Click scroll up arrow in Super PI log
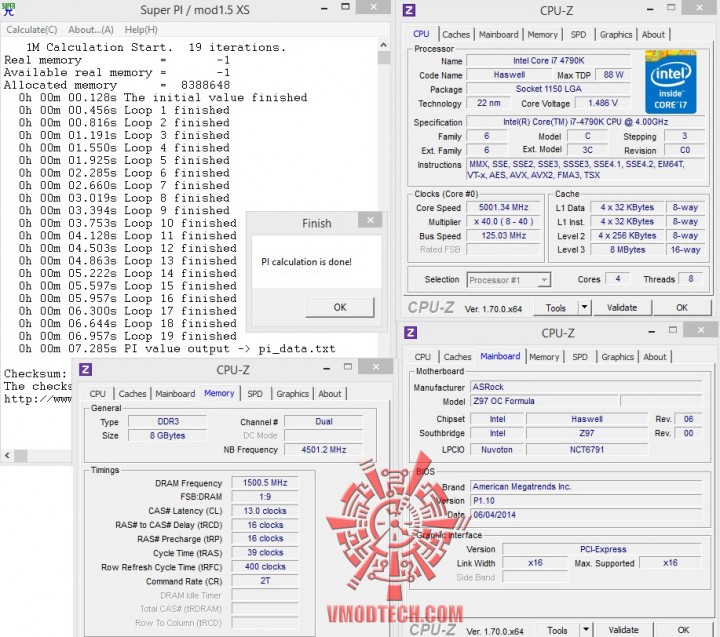 pos(383,45)
